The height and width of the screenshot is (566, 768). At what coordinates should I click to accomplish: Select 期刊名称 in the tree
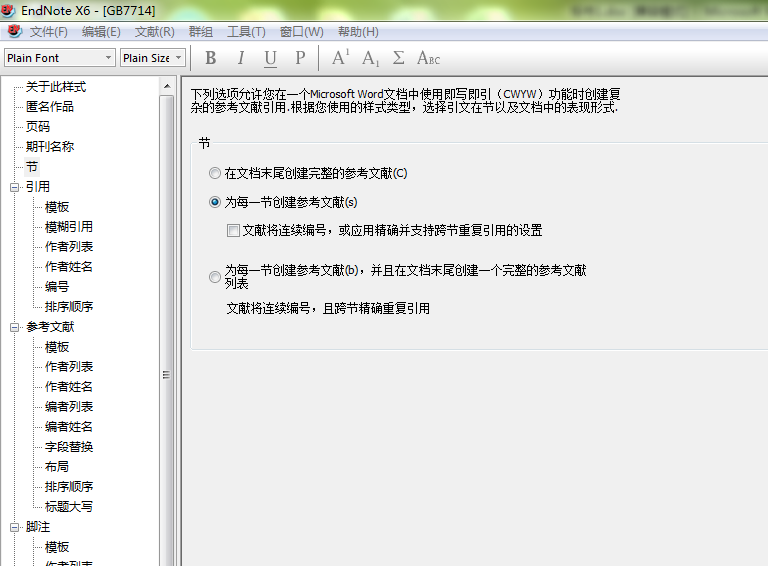coord(49,146)
